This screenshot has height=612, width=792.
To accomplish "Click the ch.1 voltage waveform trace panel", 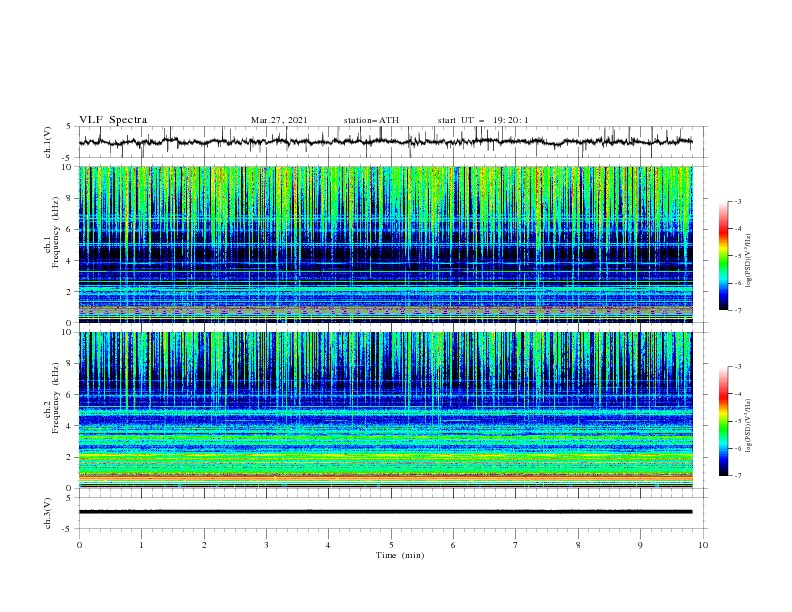I will click(x=392, y=142).
